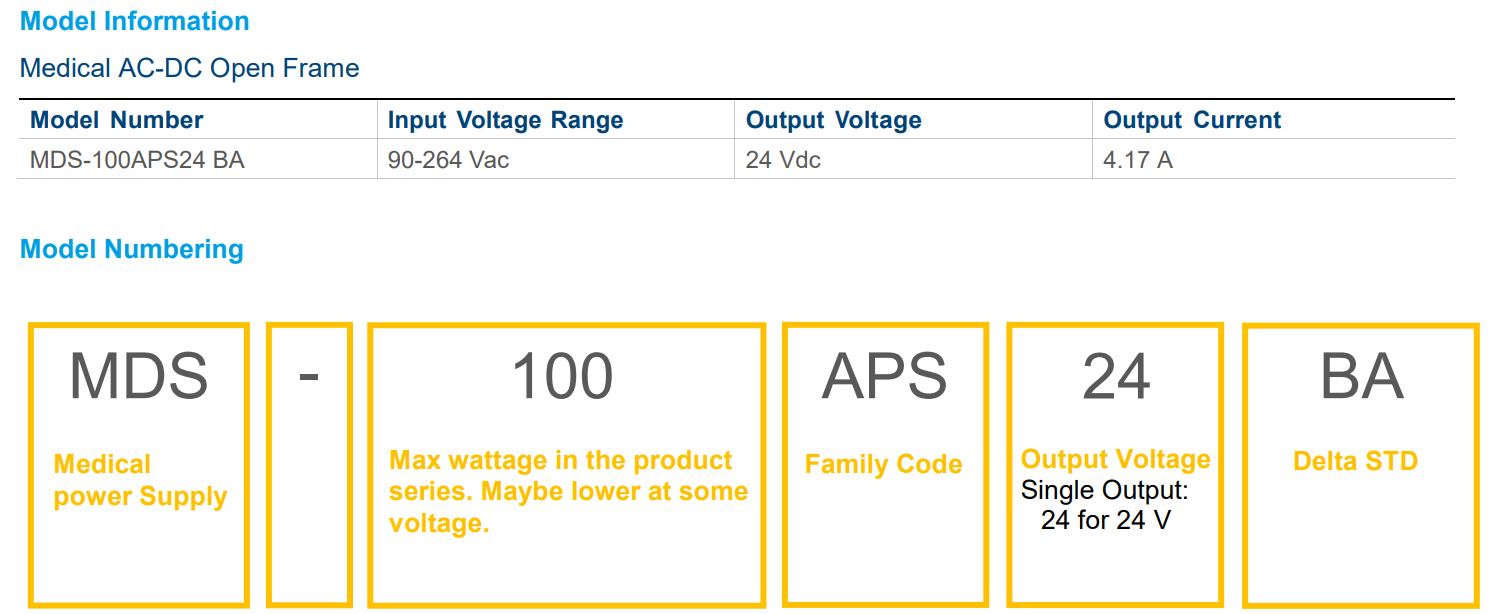
Task: Click the Input Voltage Range column header
Action: tap(505, 120)
